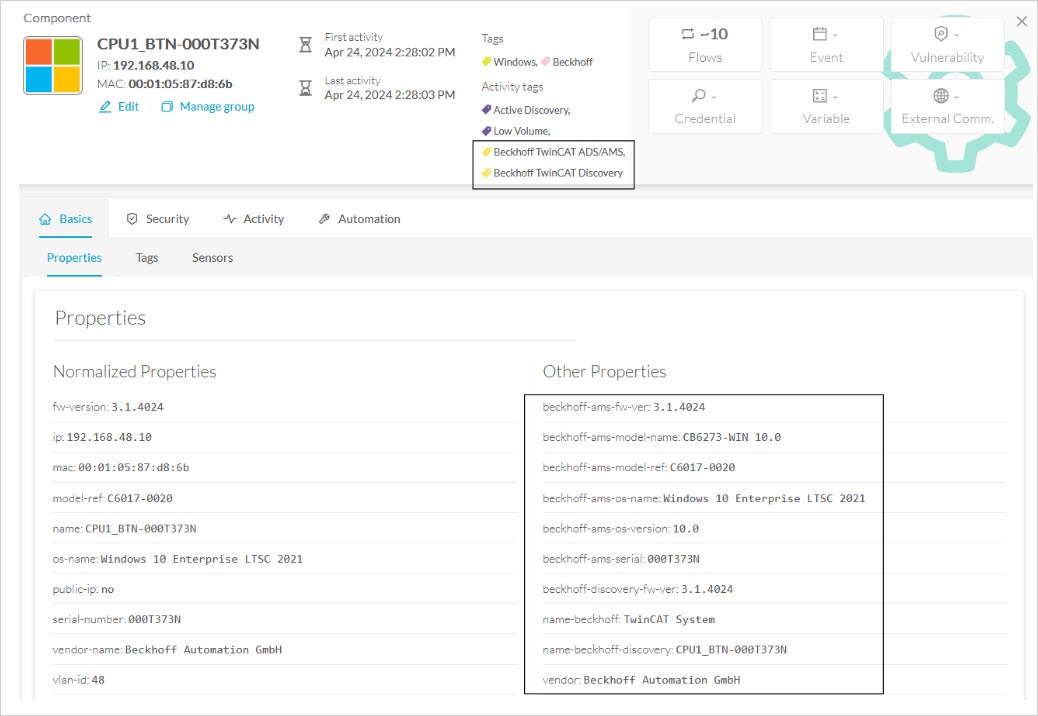
Task: Select the vlan-id 48 property row
Action: (x=284, y=680)
